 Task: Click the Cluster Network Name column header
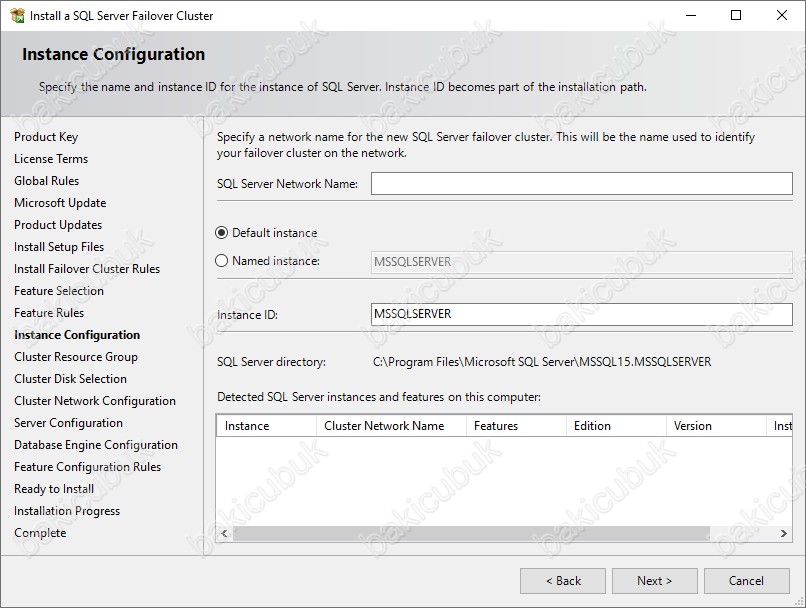point(391,426)
